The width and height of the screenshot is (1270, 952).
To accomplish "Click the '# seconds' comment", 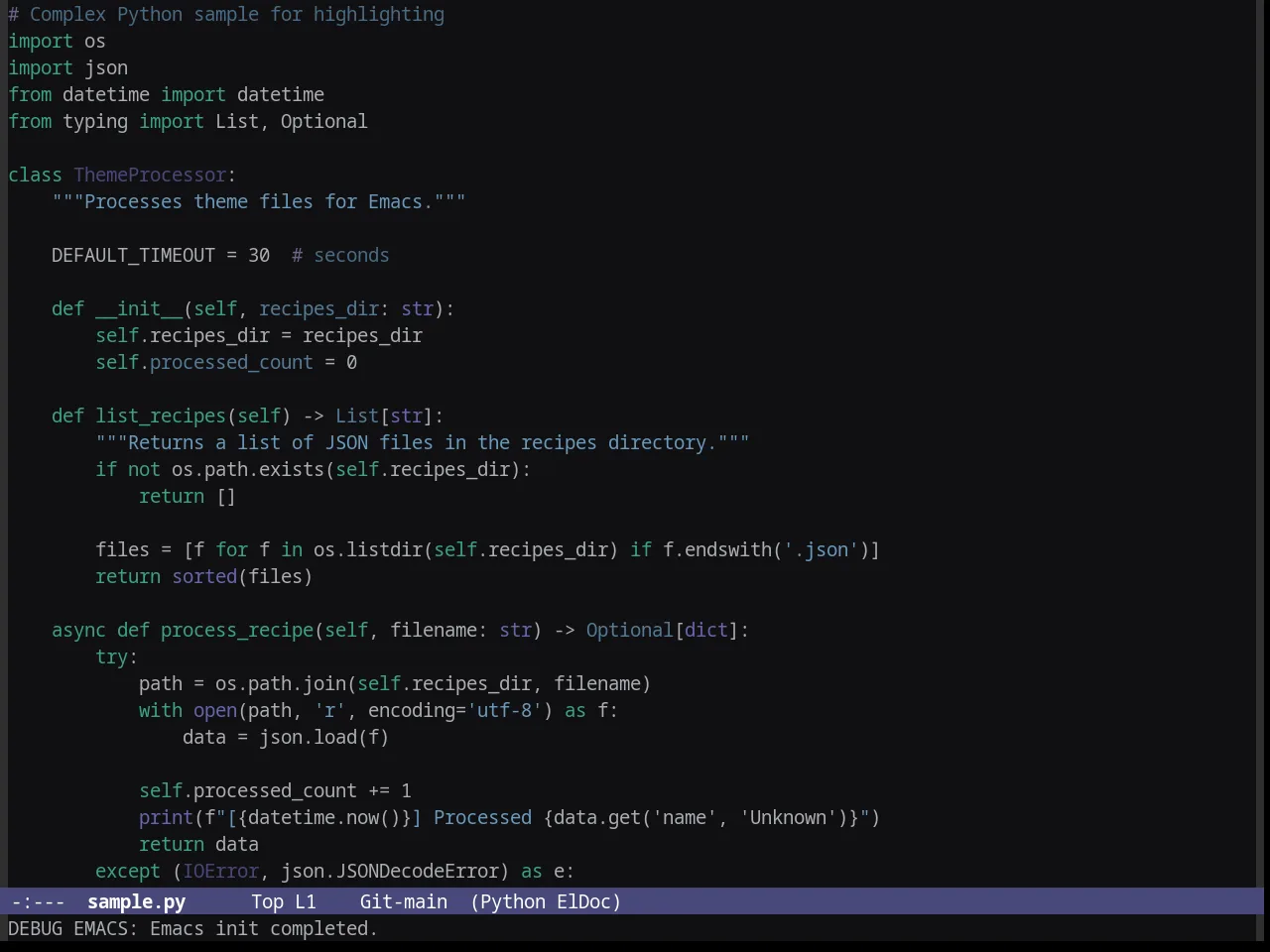I will [x=340, y=255].
